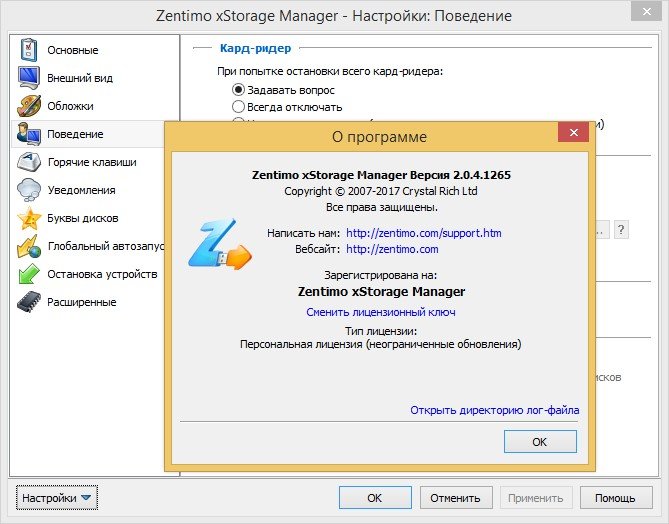This screenshot has height=524, width=669.
Task: Confirm the О программе dialog with OK
Action: (x=540, y=442)
